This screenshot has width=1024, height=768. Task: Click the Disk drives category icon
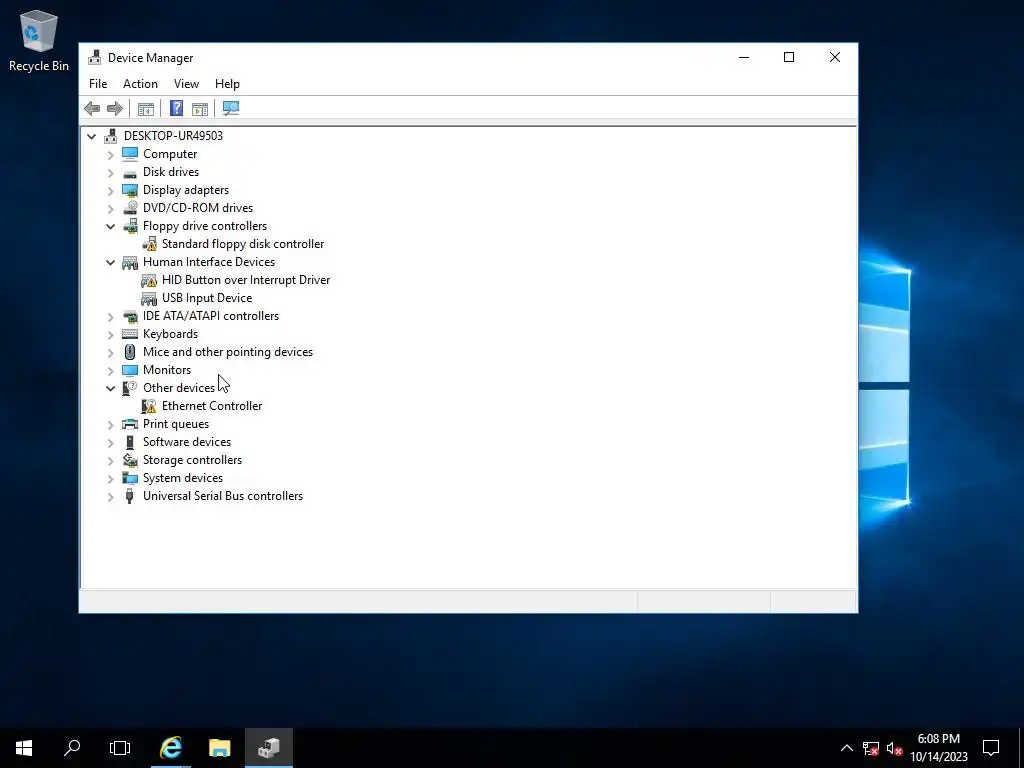pos(130,172)
